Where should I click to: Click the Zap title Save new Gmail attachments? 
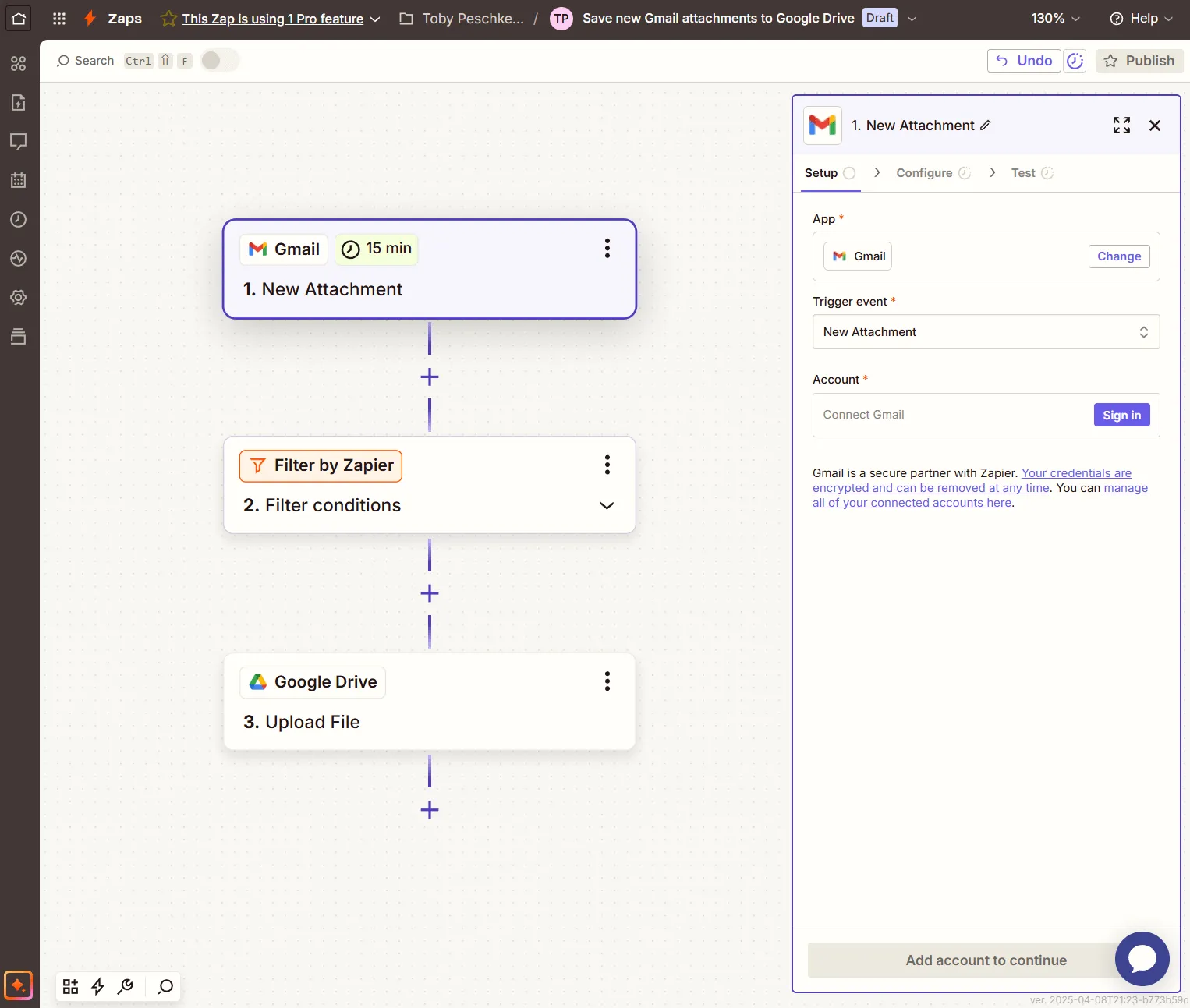pos(718,19)
